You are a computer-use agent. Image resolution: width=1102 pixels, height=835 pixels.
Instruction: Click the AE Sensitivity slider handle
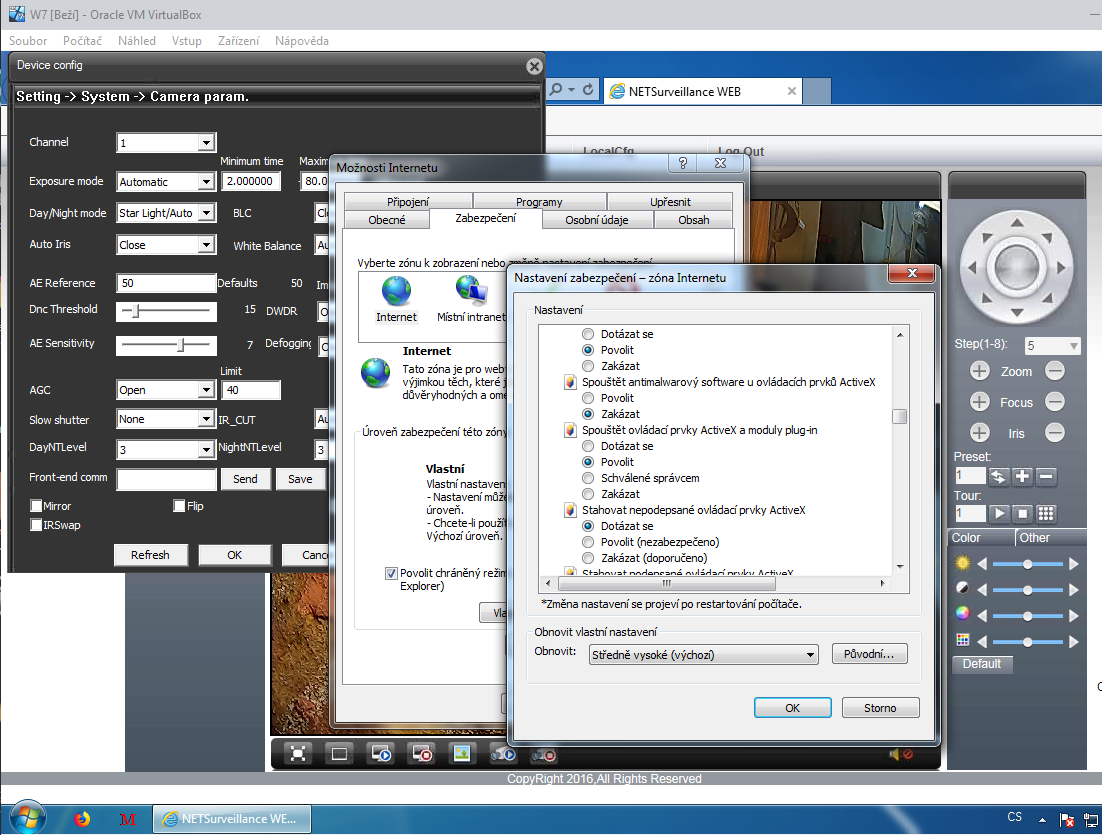pos(181,344)
